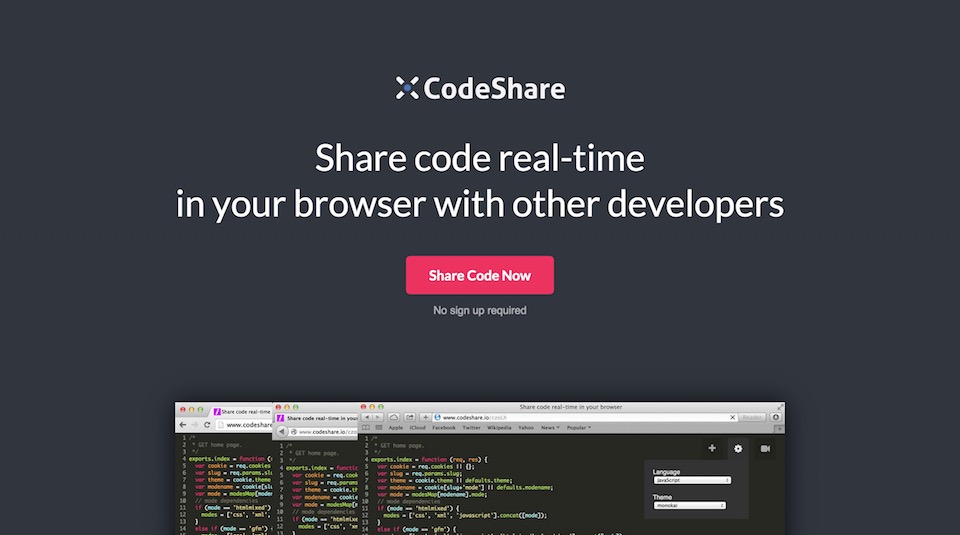Screen dimensions: 960x535
Task: Click the CodeShare logo at top
Action: coord(480,89)
